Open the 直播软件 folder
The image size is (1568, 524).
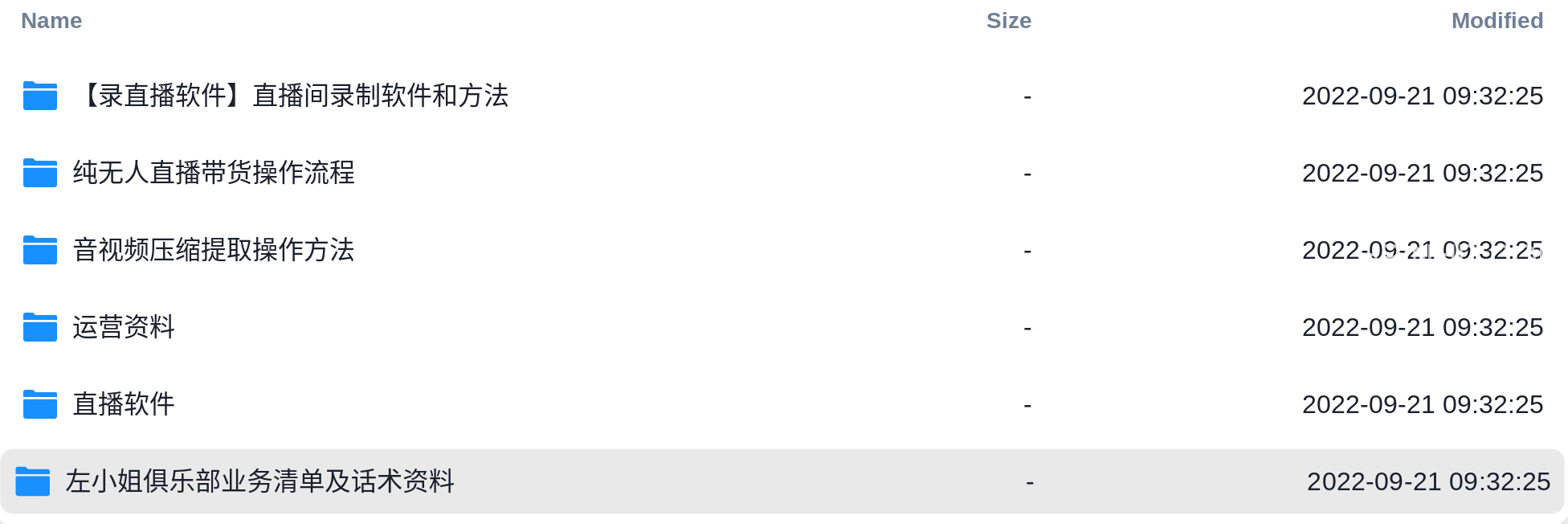click(124, 404)
